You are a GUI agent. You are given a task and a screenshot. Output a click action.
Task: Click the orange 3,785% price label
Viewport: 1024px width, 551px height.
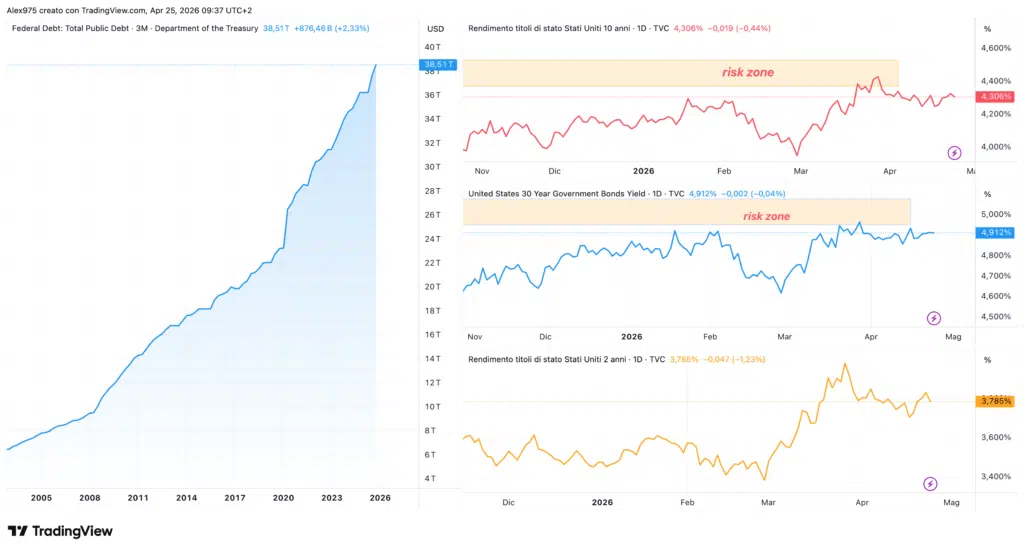coord(996,401)
